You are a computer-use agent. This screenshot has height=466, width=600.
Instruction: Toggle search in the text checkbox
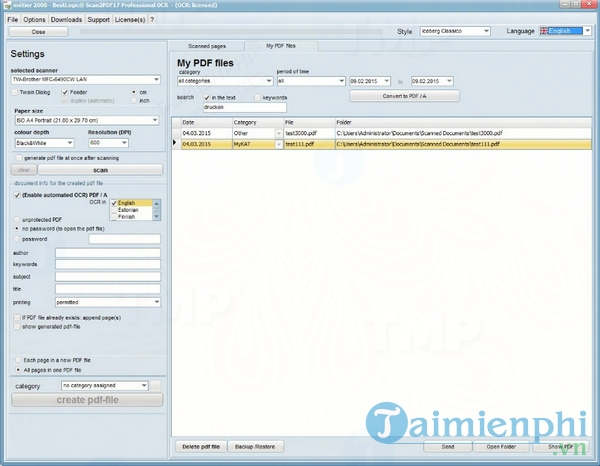(207, 98)
